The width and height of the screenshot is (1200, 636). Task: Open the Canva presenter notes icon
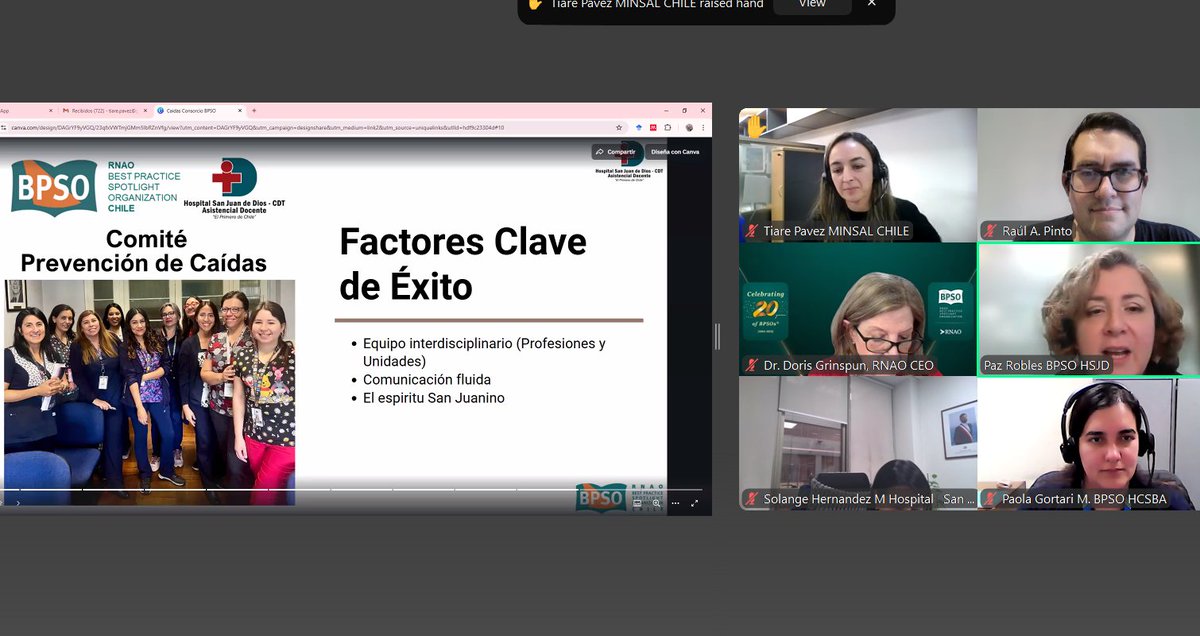click(637, 503)
